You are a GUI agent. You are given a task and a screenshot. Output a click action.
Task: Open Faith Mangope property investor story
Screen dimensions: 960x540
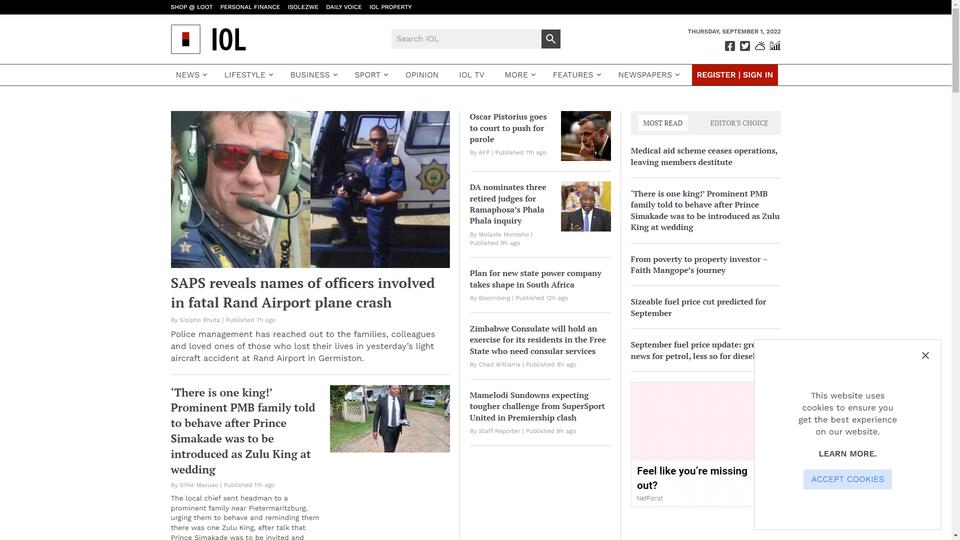click(699, 264)
